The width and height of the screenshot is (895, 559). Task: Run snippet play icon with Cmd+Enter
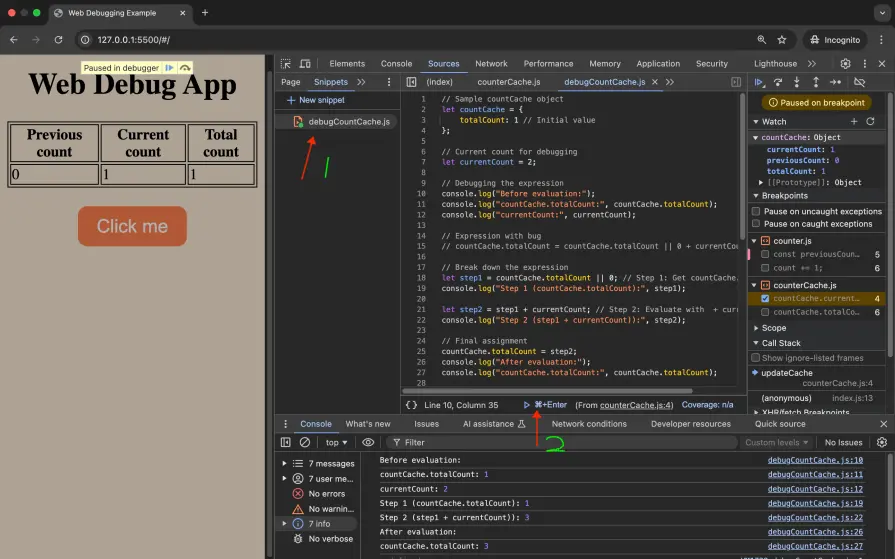tap(526, 405)
